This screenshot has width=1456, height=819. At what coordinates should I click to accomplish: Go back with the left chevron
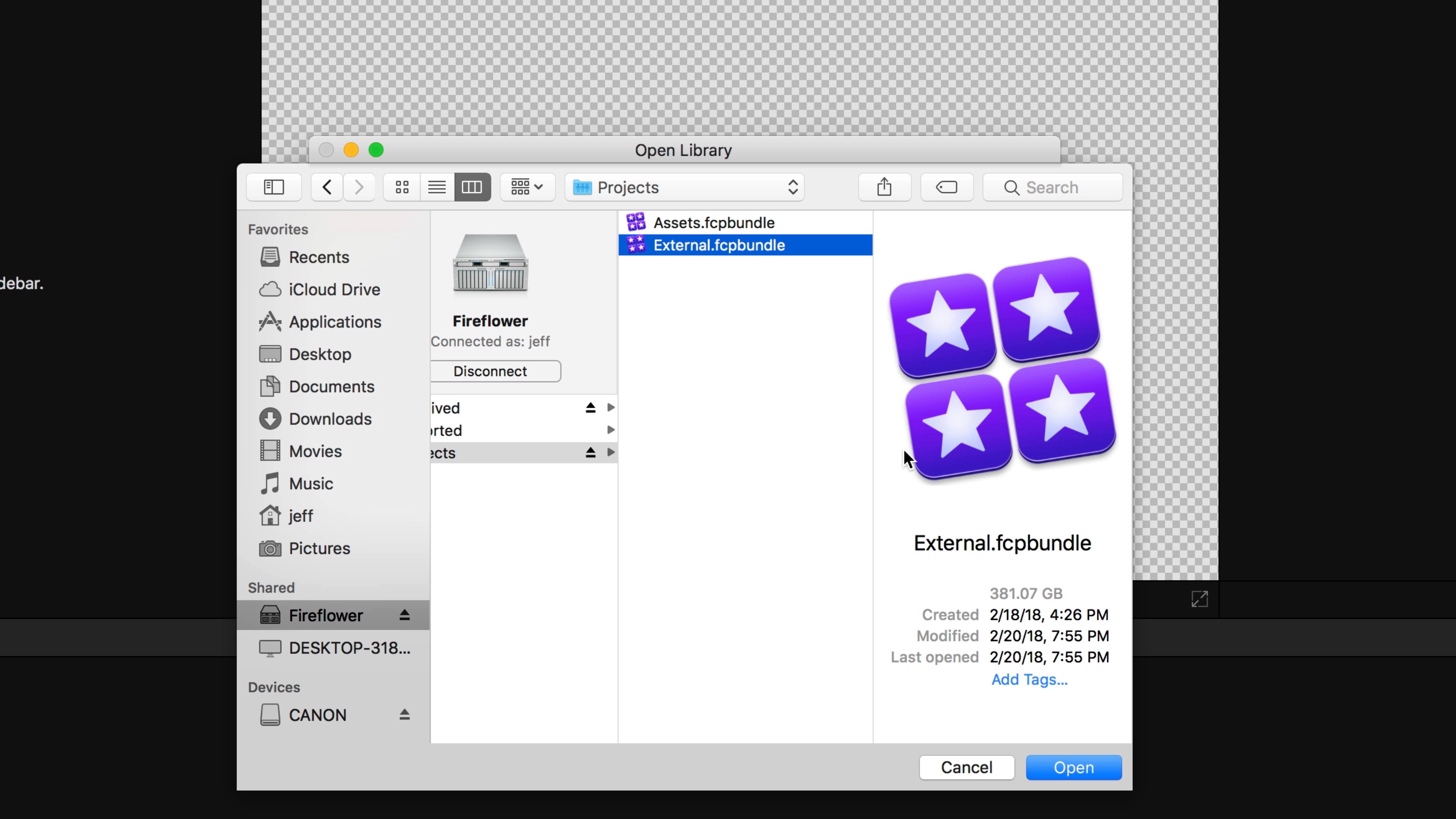(327, 187)
